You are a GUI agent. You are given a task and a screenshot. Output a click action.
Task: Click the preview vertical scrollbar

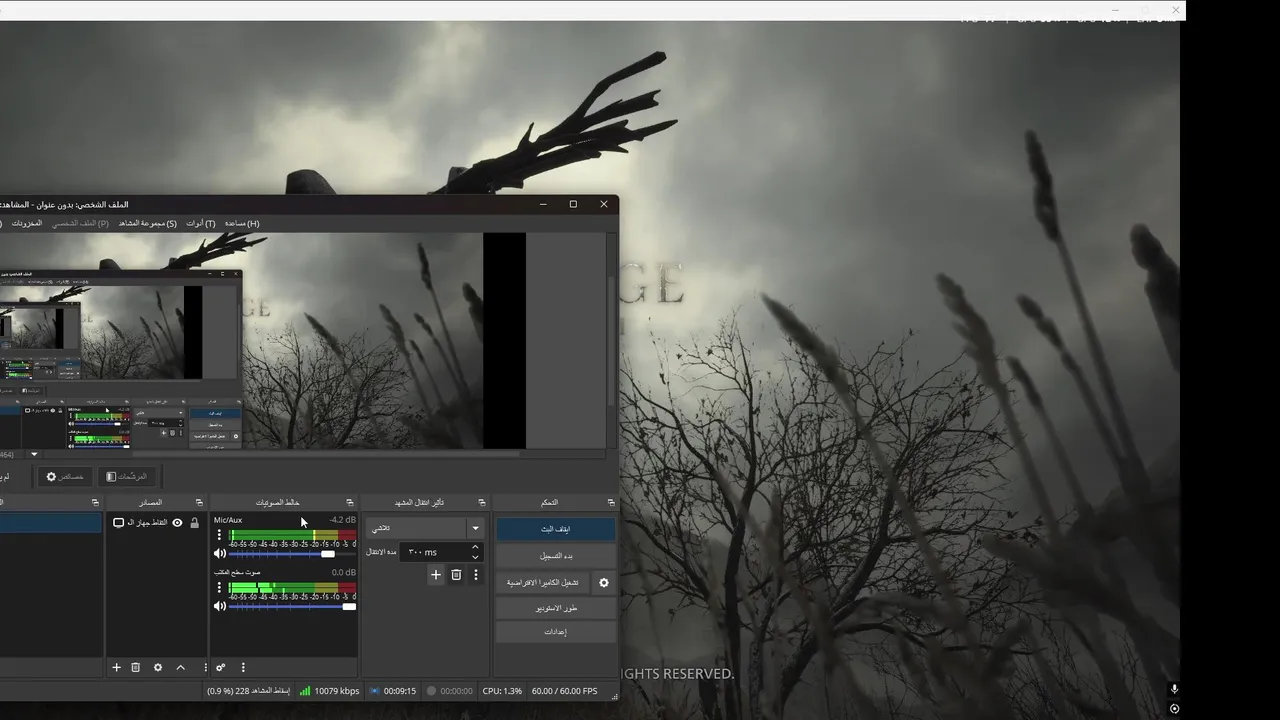(x=611, y=341)
